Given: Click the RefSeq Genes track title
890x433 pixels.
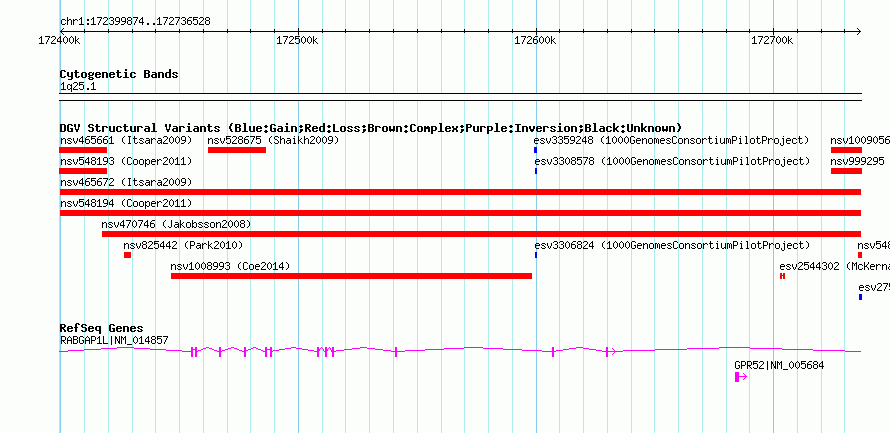Looking at the screenshot, I should tap(102, 328).
